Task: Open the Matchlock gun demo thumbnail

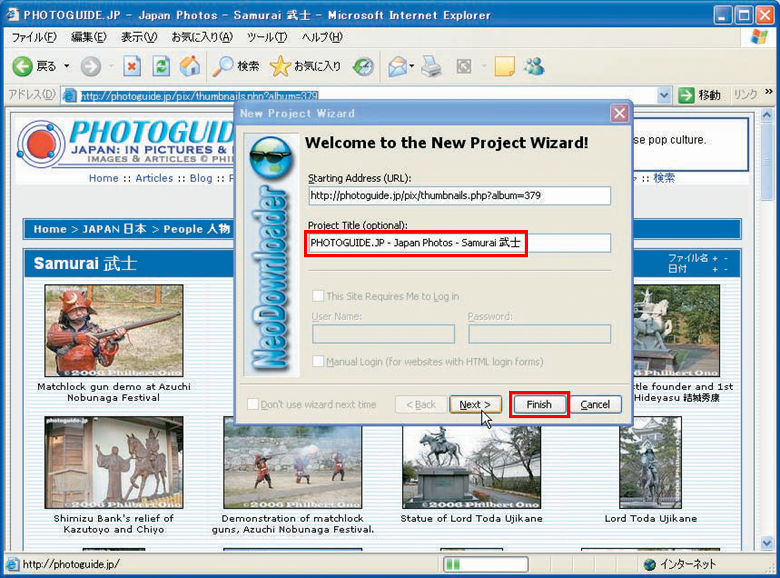Action: pos(114,330)
